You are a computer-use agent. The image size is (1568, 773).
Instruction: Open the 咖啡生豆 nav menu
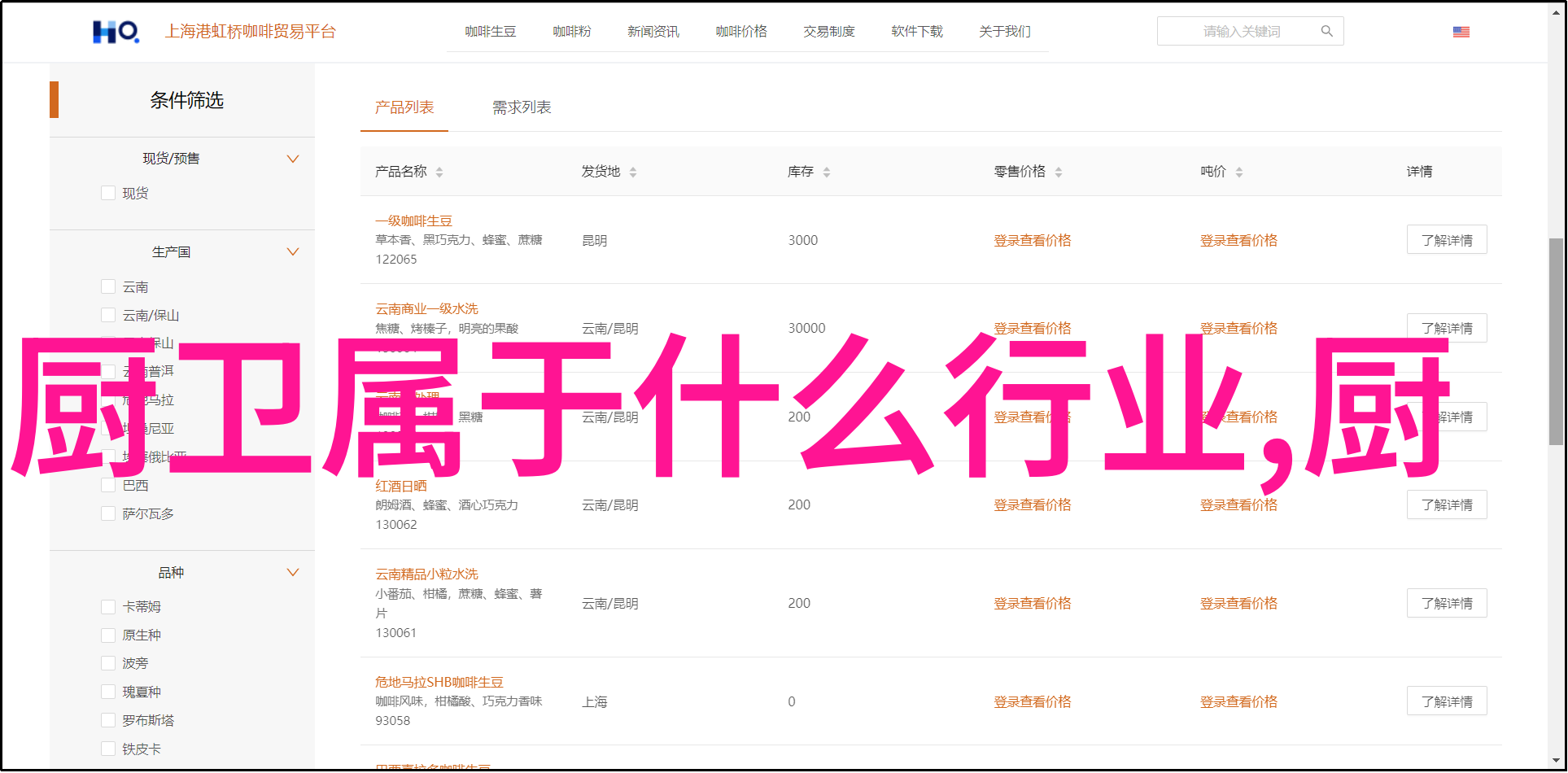491,31
